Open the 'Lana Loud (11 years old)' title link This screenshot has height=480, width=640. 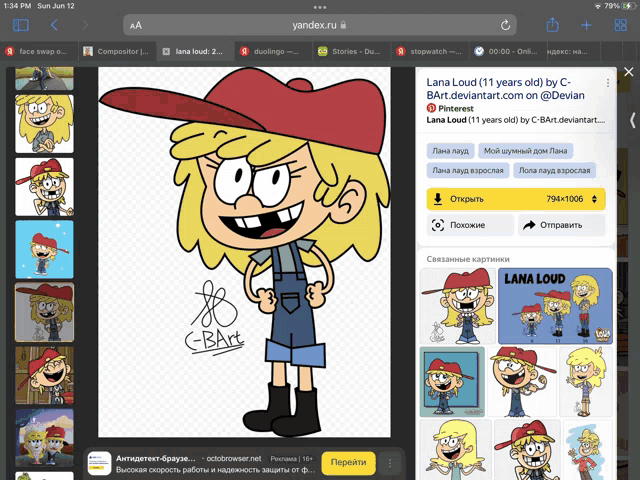[505, 89]
